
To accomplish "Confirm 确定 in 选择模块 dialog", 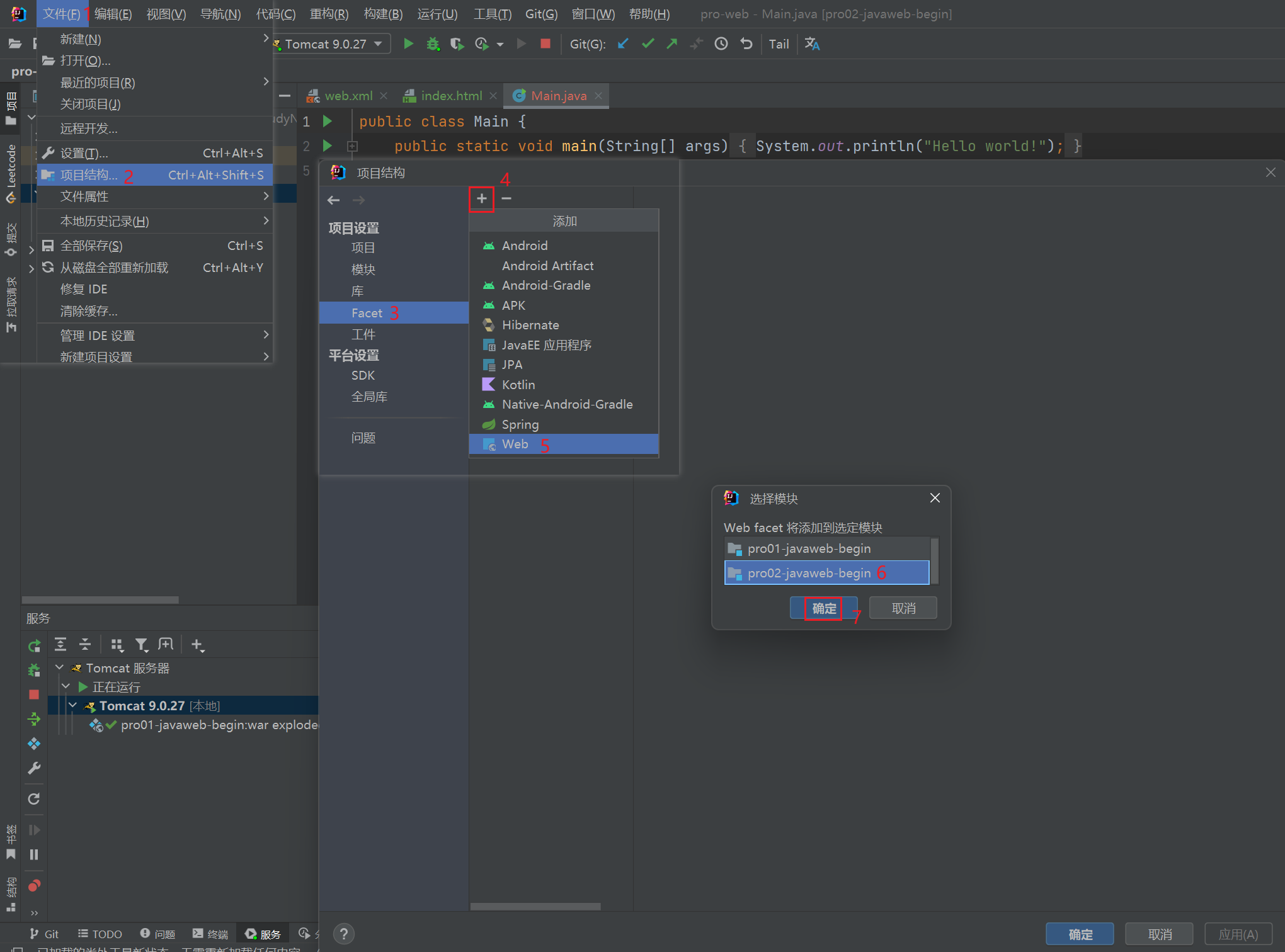I will click(x=824, y=608).
